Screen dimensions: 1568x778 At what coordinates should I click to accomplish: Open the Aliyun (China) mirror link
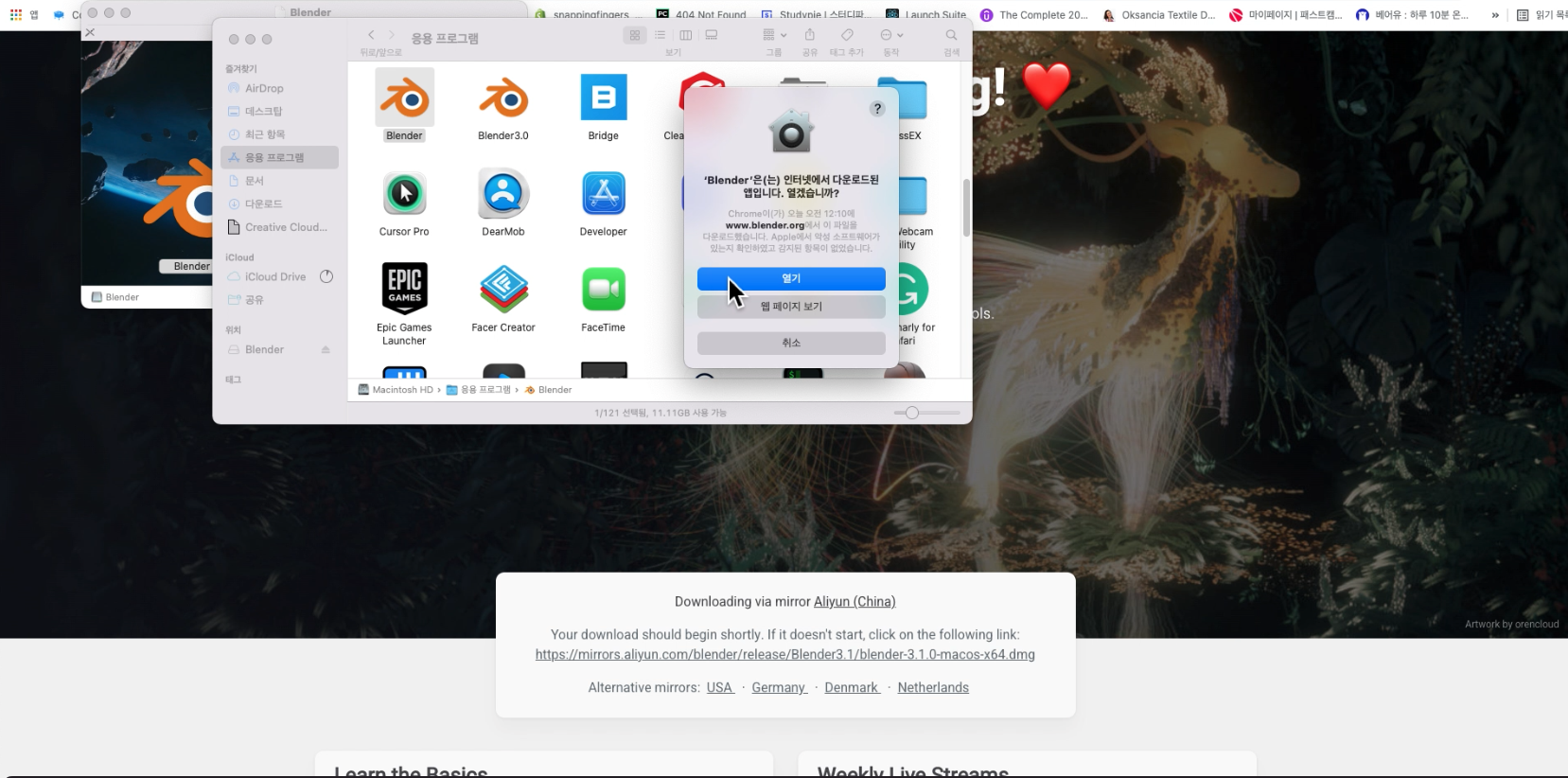pos(854,602)
